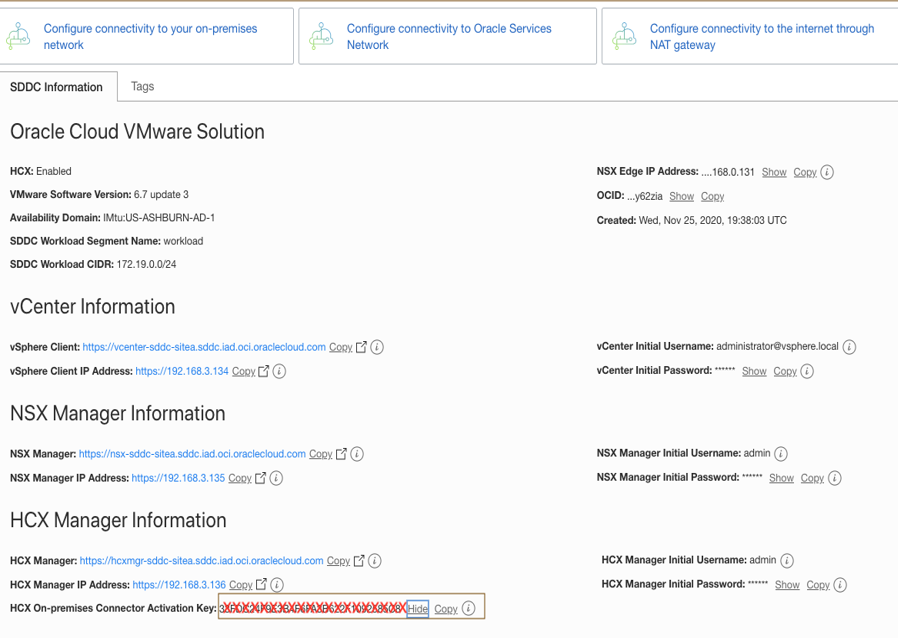Image resolution: width=898 pixels, height=638 pixels.
Task: Click the info icon beside NSX Edge IP Address
Action: point(826,172)
